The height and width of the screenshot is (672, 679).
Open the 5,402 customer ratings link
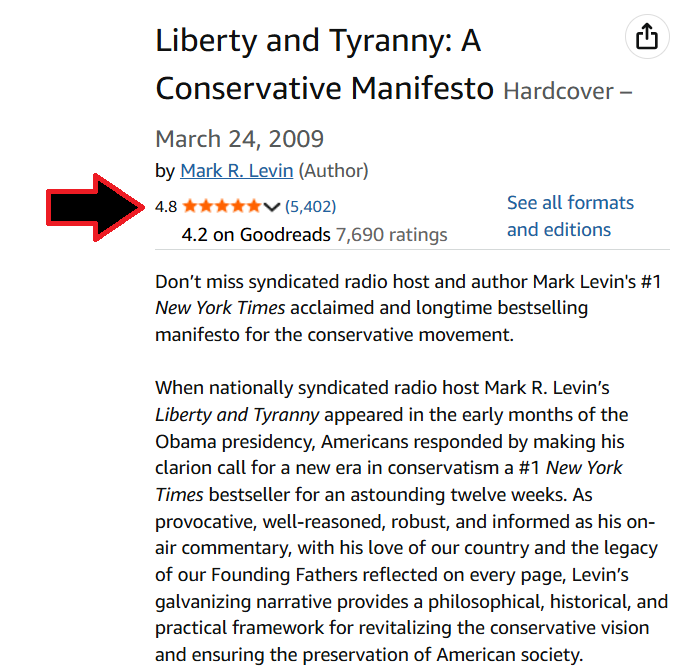point(310,207)
